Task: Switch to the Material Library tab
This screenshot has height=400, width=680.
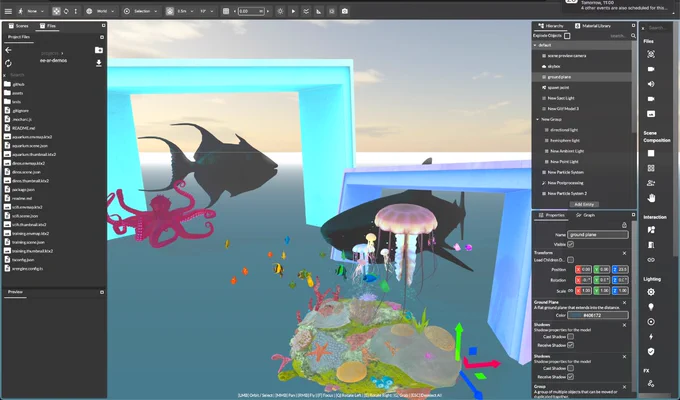Action: pyautogui.click(x=593, y=26)
